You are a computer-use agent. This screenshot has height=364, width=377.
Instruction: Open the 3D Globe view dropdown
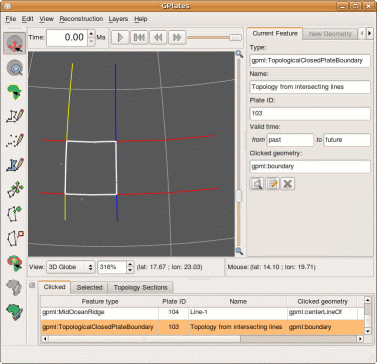[x=71, y=267]
